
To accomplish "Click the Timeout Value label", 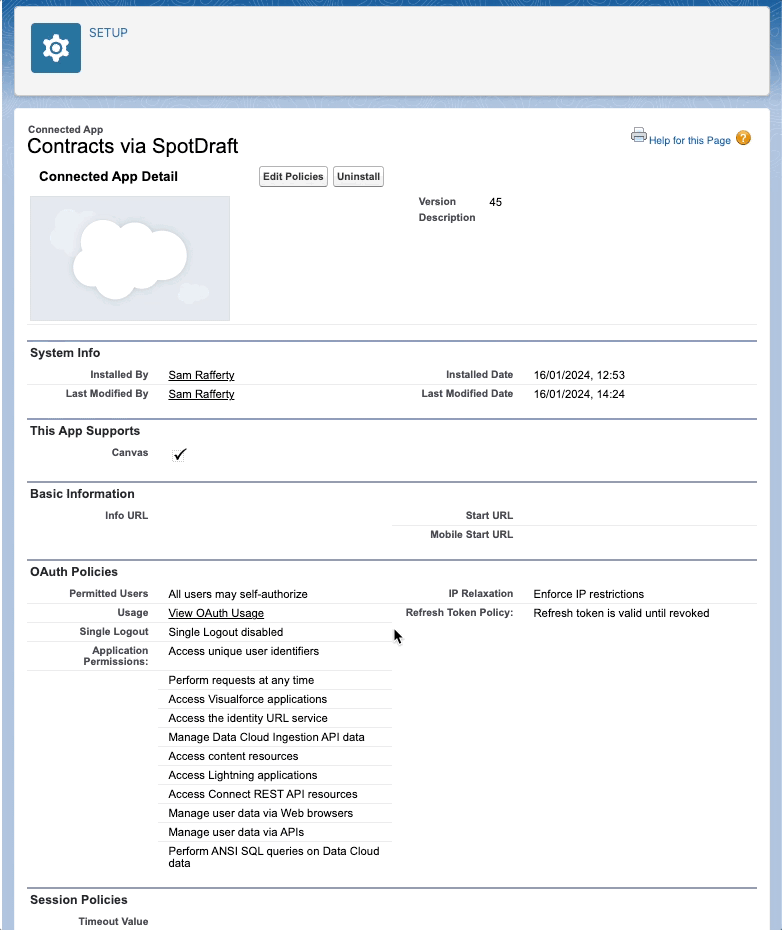I will click(113, 922).
